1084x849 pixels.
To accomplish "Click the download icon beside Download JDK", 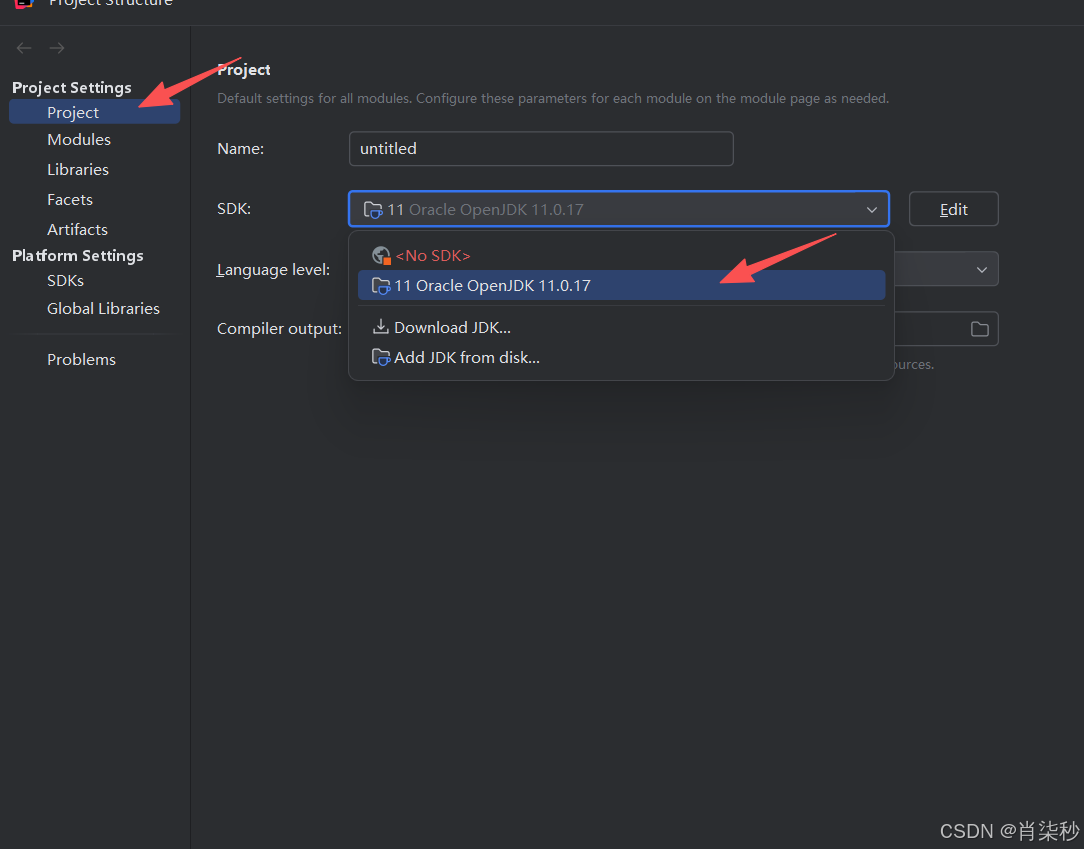I will pyautogui.click(x=381, y=327).
